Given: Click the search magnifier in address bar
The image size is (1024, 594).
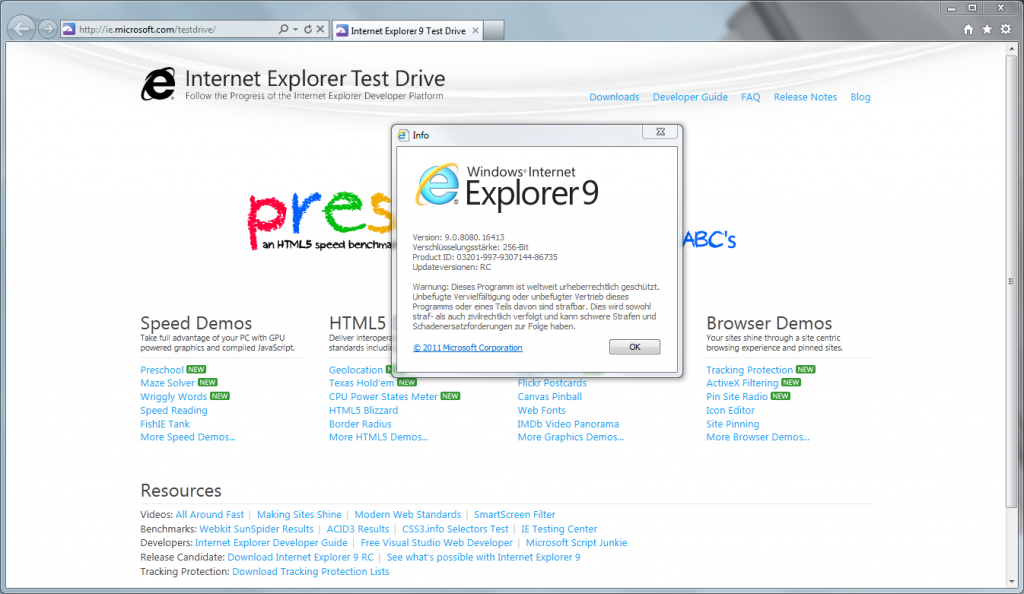Looking at the screenshot, I should pyautogui.click(x=283, y=29).
